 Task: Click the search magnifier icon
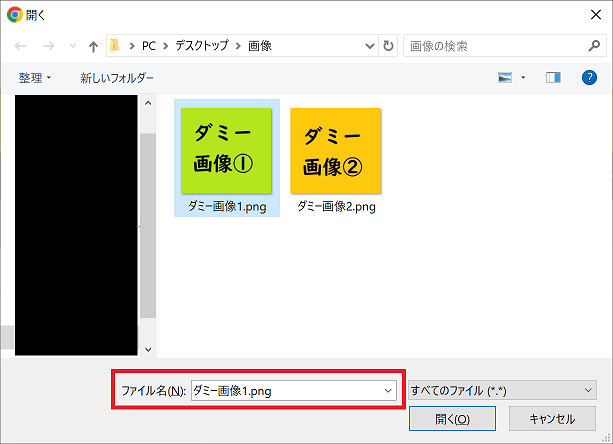[594, 46]
